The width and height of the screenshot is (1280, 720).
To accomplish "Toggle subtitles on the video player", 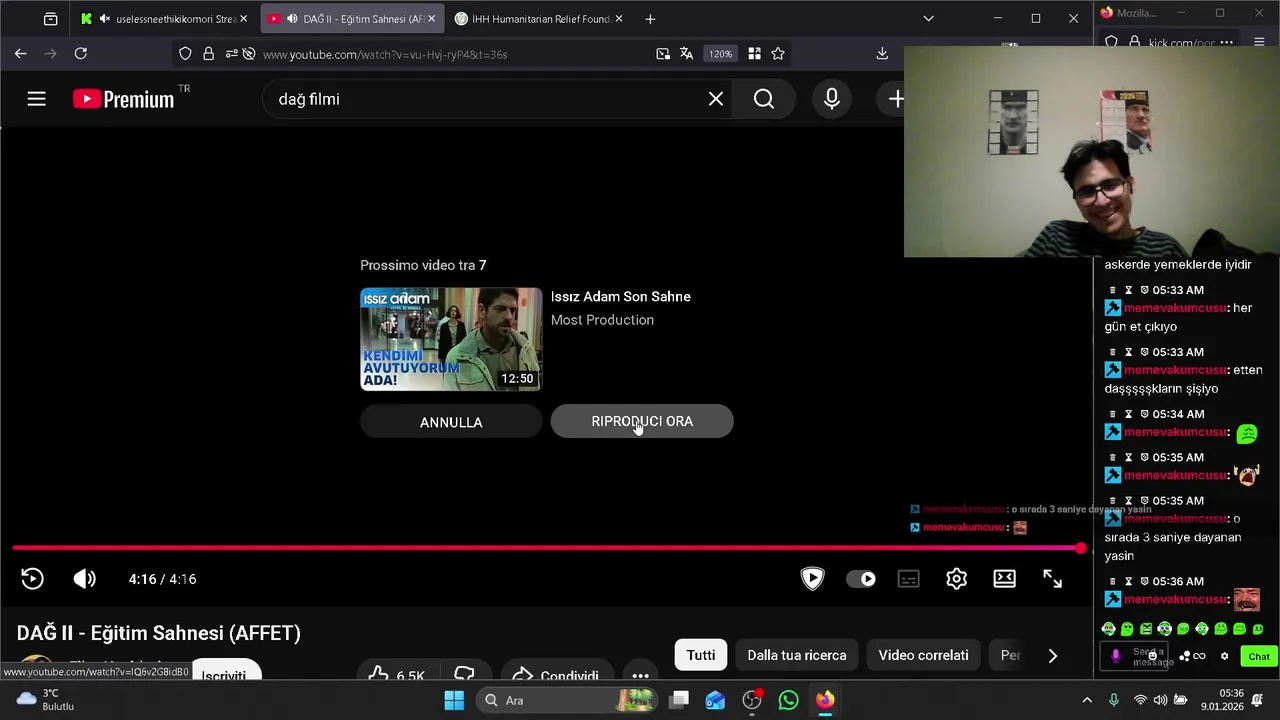I will pos(908,579).
